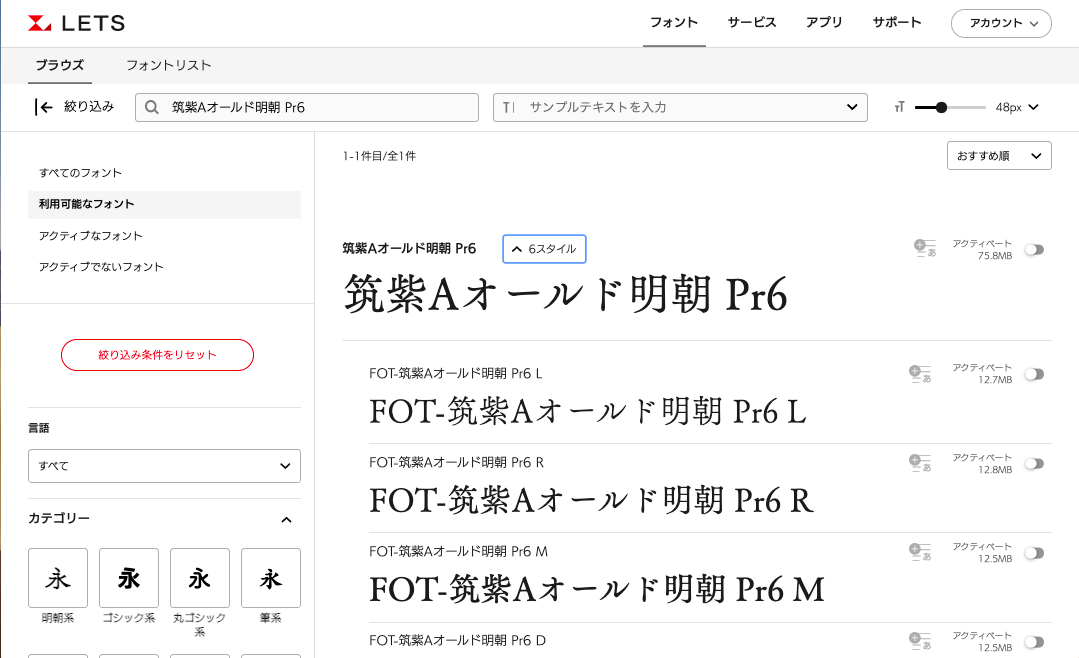The image size is (1079, 658).
Task: Toggle activation for Pr6 M style
Action: tap(1034, 553)
